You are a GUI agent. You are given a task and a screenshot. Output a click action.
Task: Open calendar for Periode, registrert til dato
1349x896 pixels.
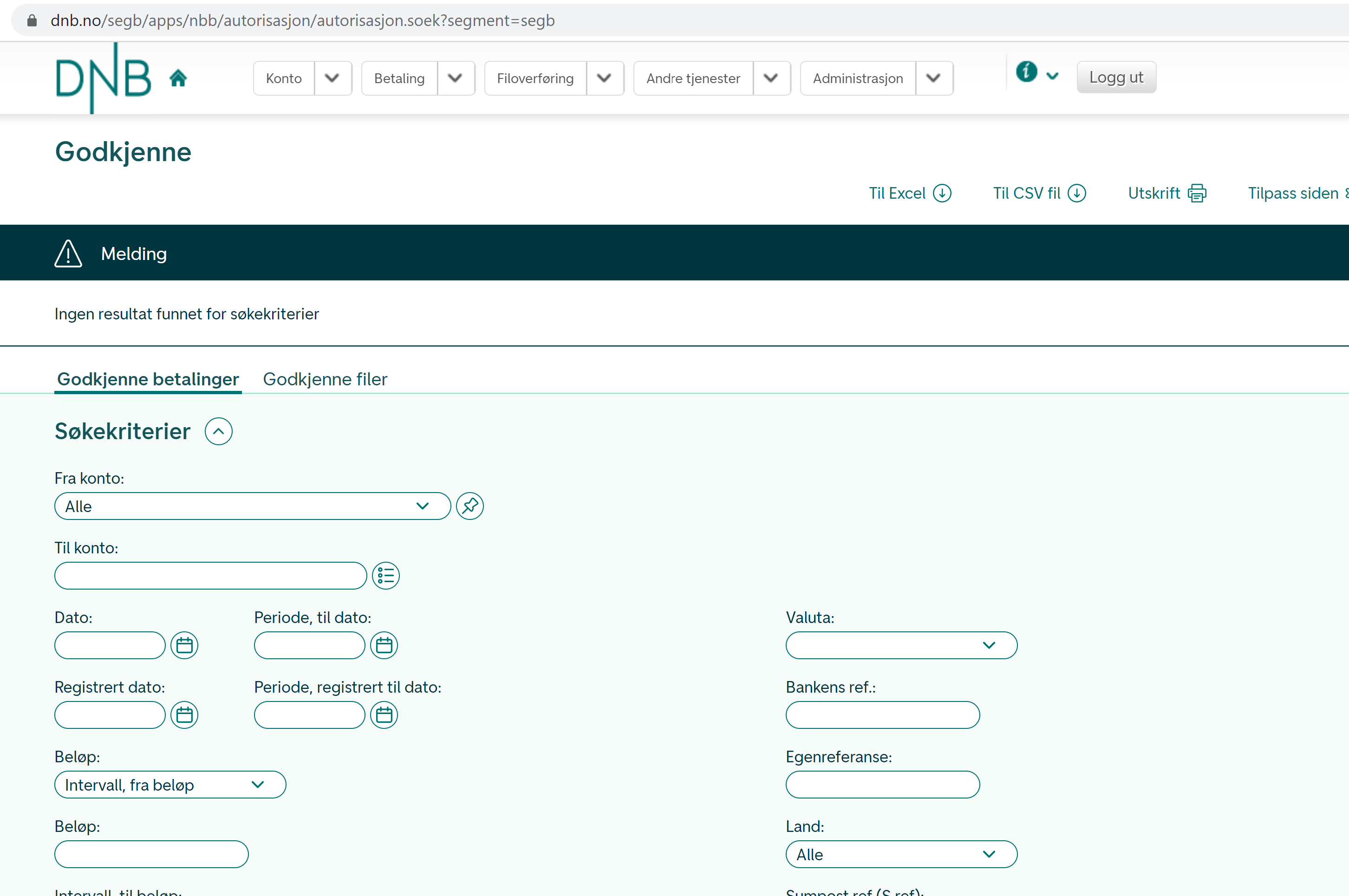point(384,715)
